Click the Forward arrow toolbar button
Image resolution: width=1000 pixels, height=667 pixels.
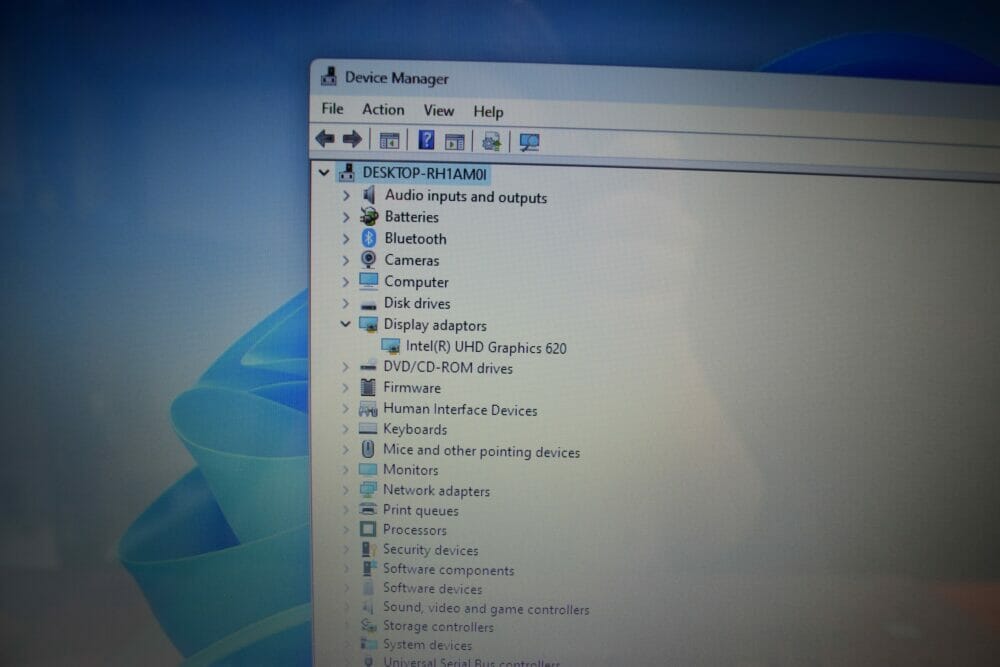coord(352,139)
